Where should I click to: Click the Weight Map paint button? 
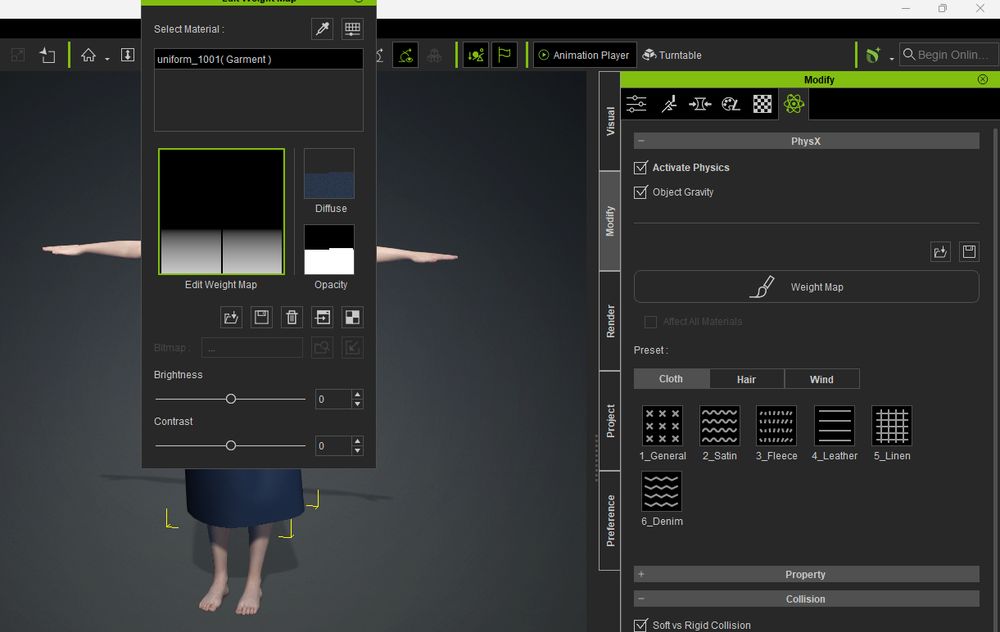point(806,287)
